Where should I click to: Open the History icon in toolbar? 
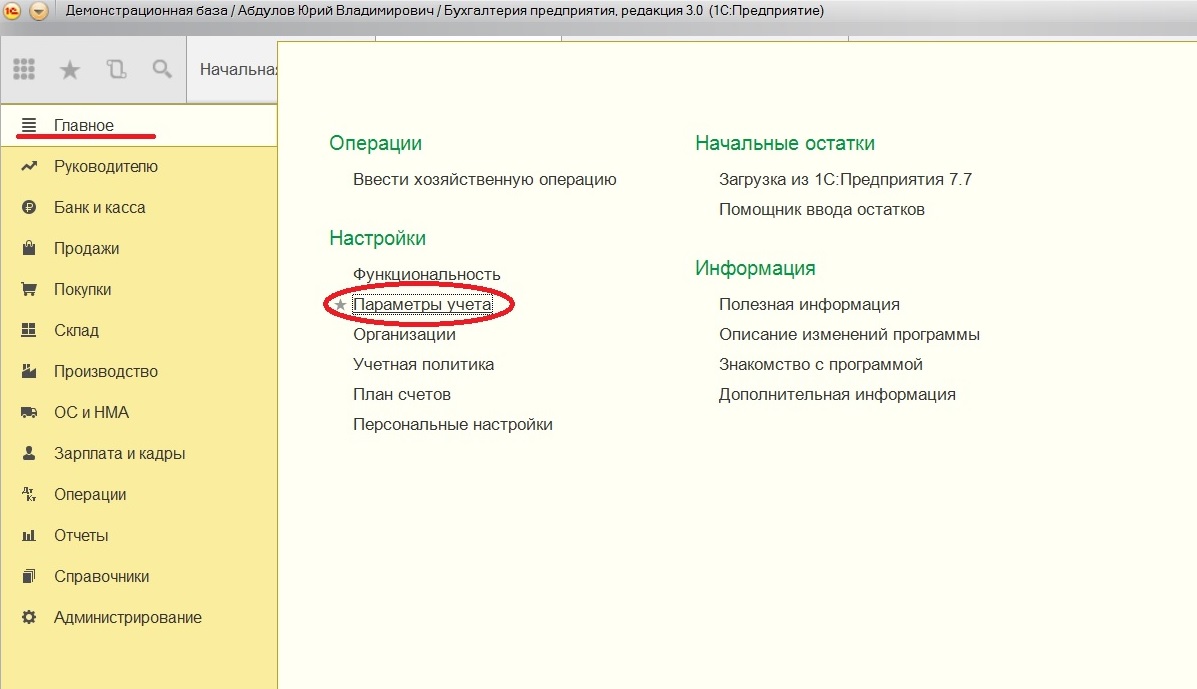[x=116, y=69]
